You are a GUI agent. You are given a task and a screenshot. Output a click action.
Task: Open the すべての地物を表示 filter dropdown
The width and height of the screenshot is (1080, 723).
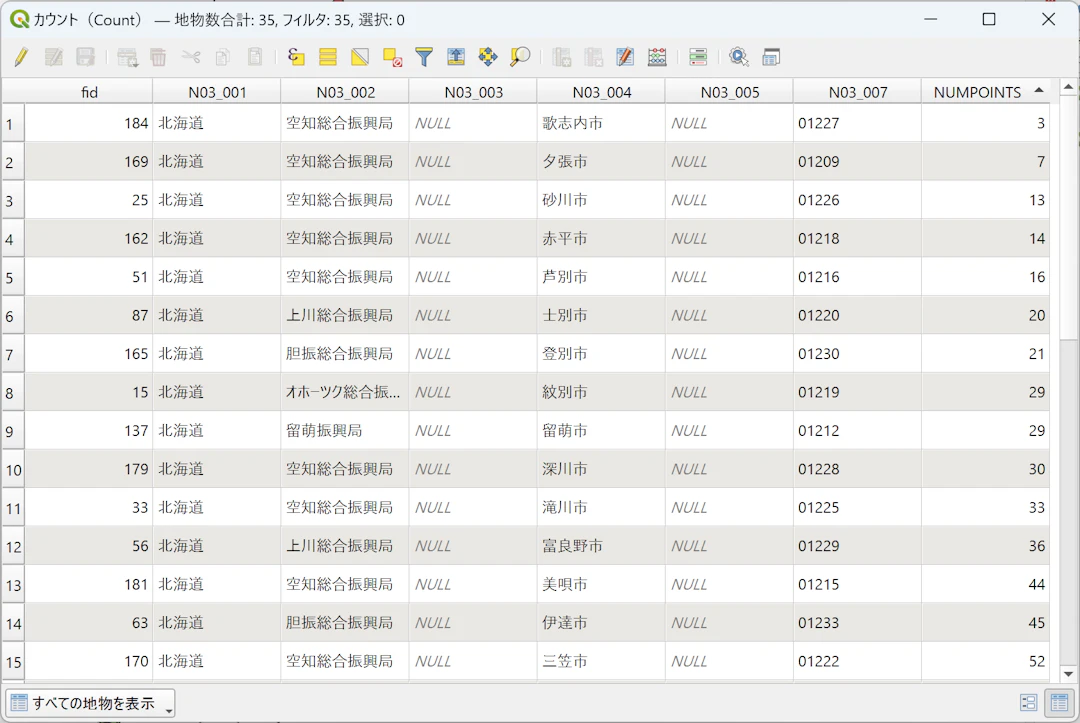90,703
